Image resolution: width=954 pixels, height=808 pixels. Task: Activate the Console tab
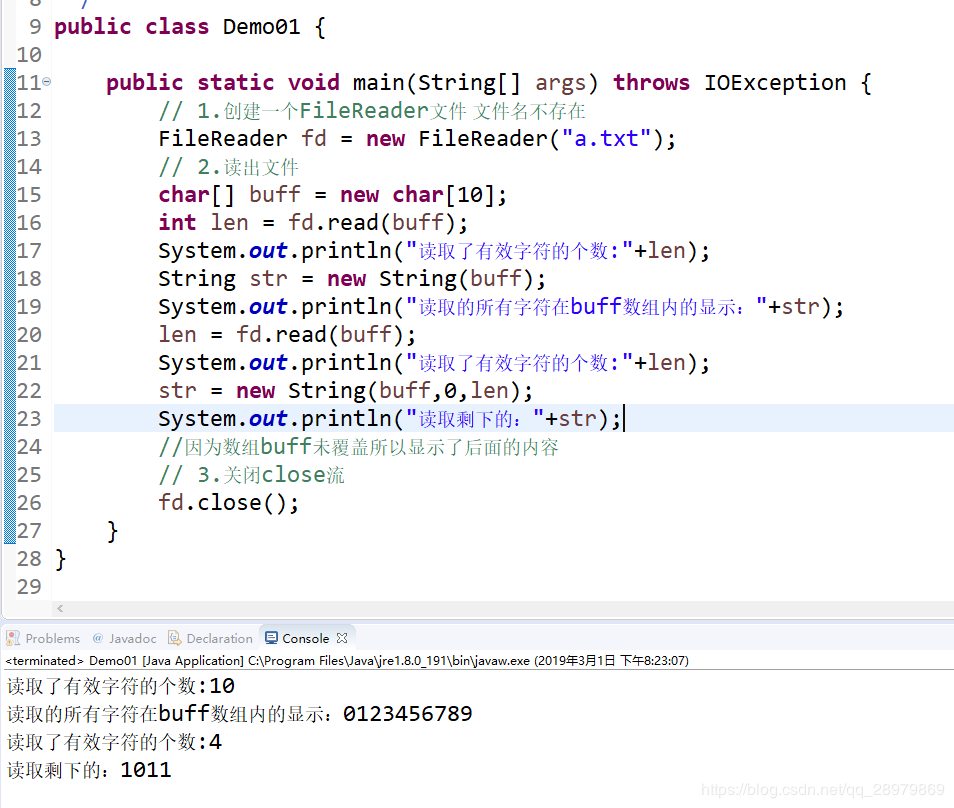(x=298, y=638)
